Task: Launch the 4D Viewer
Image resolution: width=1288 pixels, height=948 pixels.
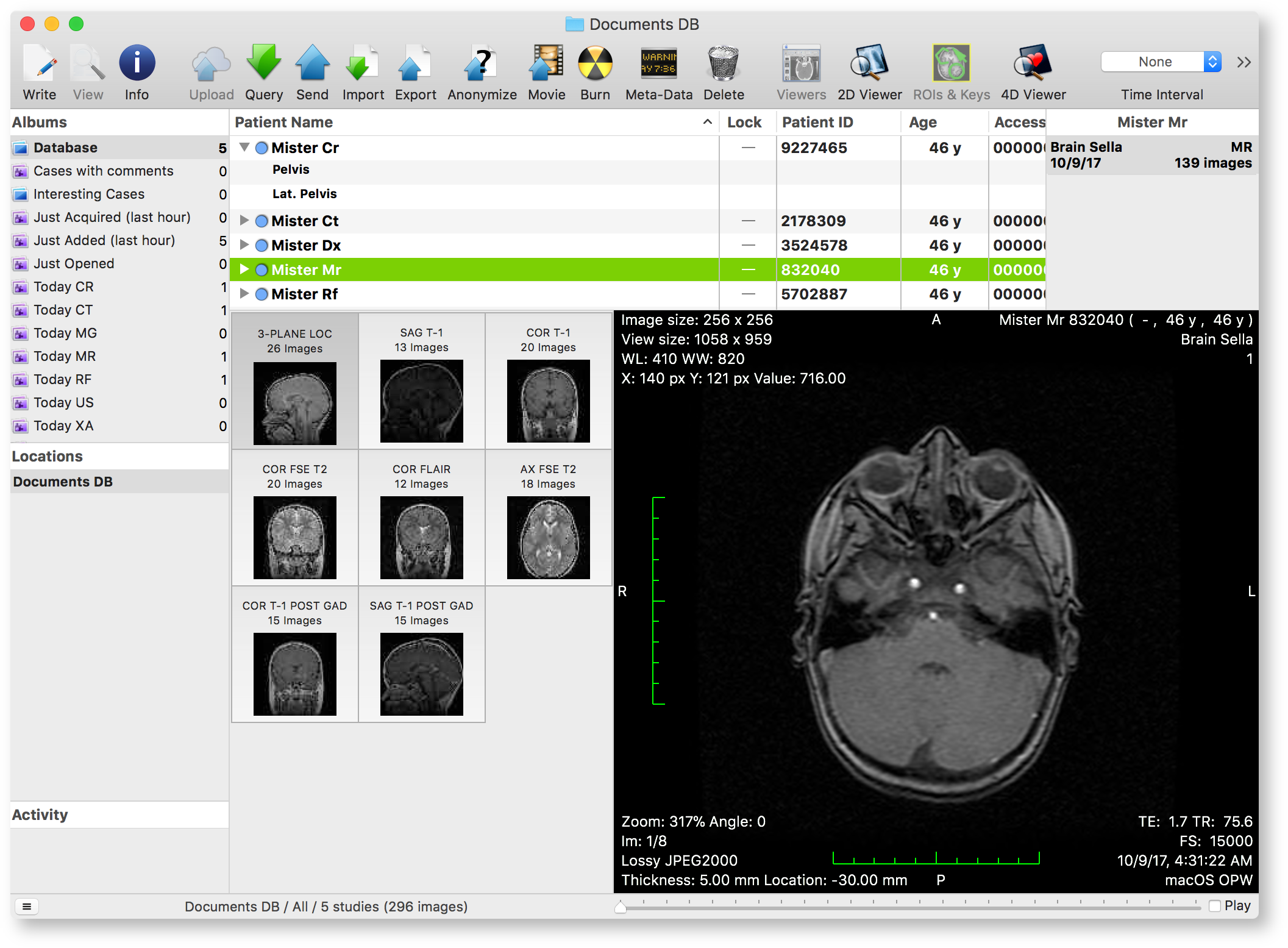Action: [1033, 64]
